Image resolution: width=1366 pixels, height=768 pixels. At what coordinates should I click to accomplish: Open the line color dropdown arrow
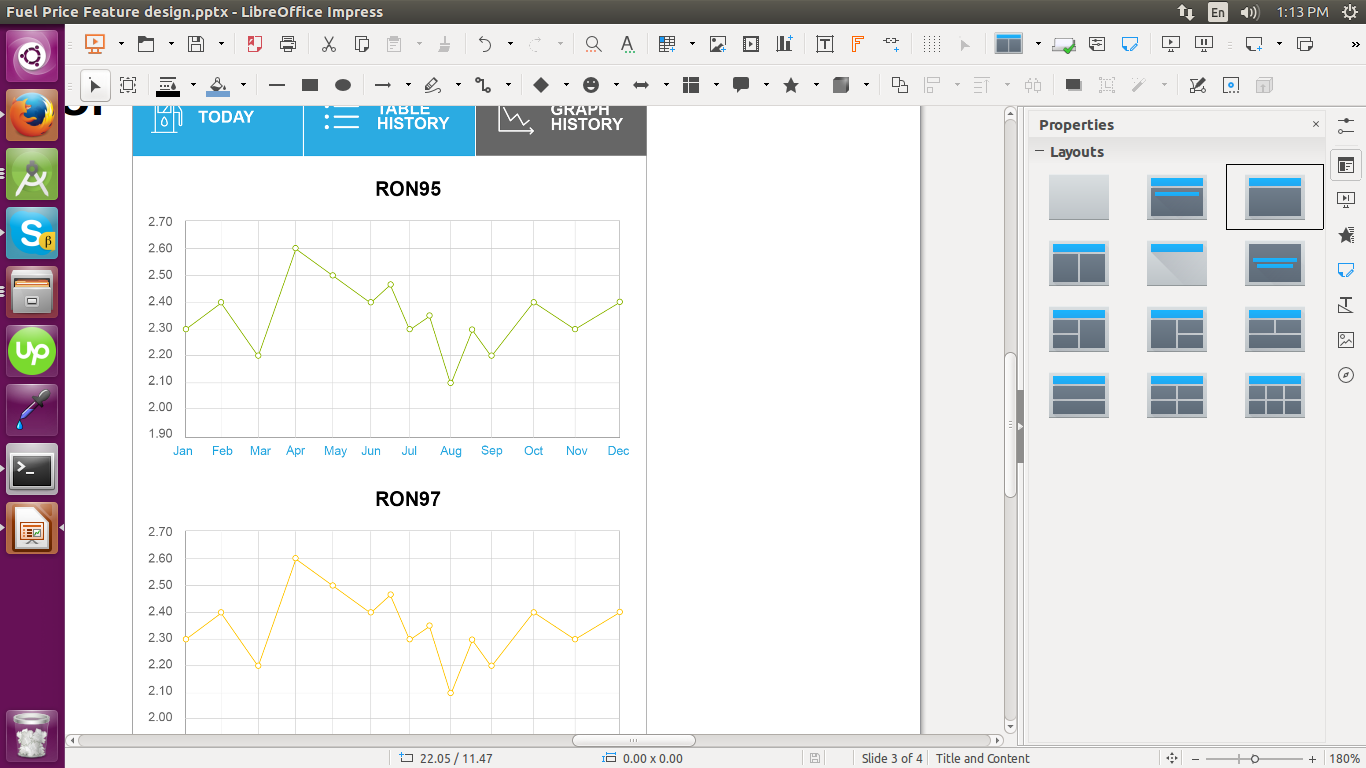(193, 85)
